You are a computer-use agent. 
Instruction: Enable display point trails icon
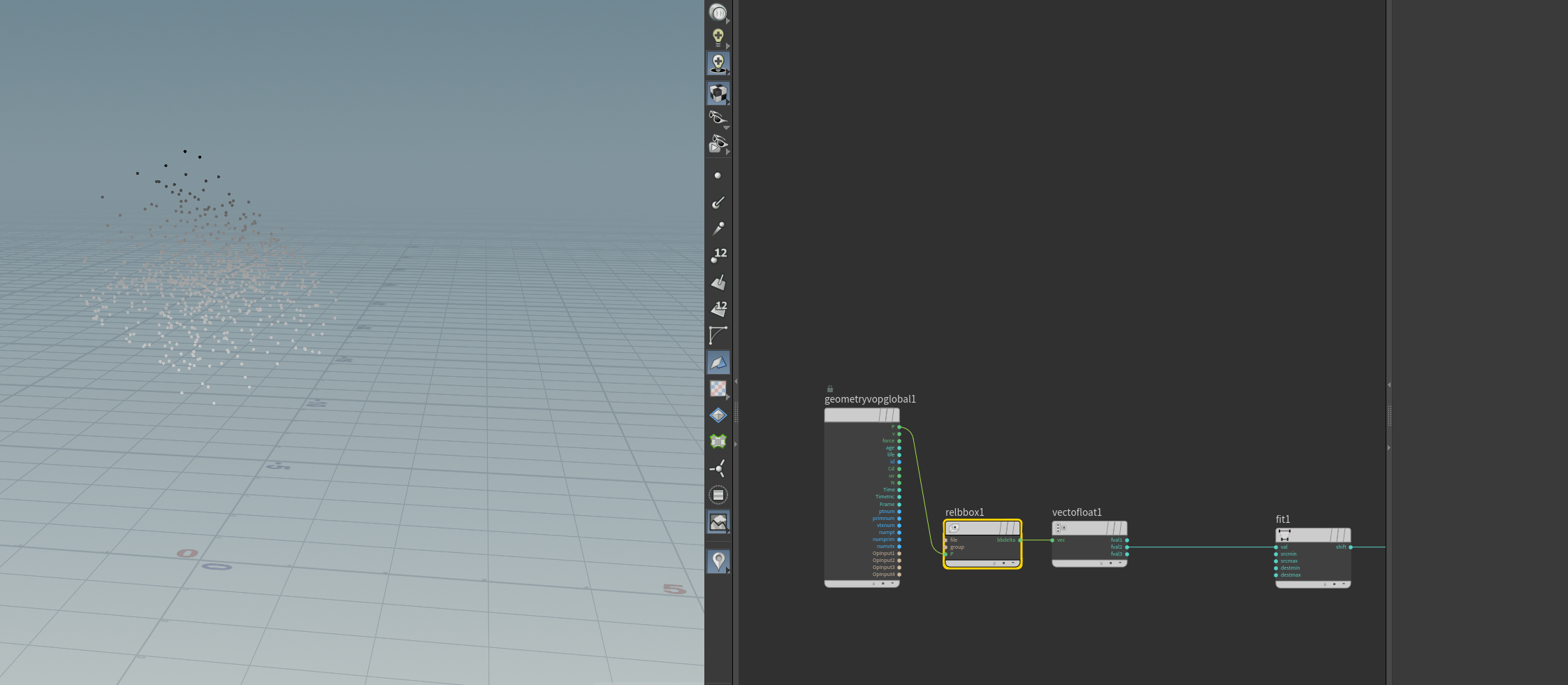(718, 229)
